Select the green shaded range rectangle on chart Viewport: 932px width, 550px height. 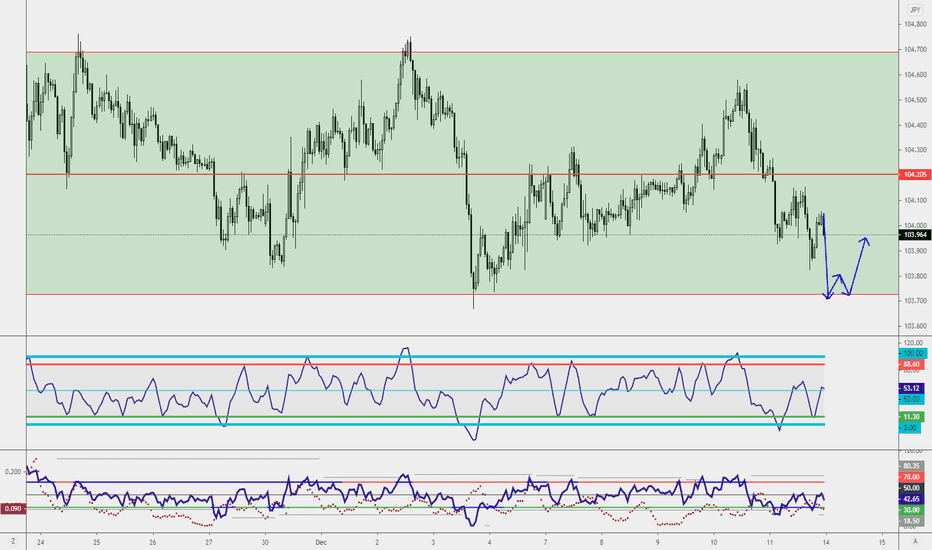462,173
